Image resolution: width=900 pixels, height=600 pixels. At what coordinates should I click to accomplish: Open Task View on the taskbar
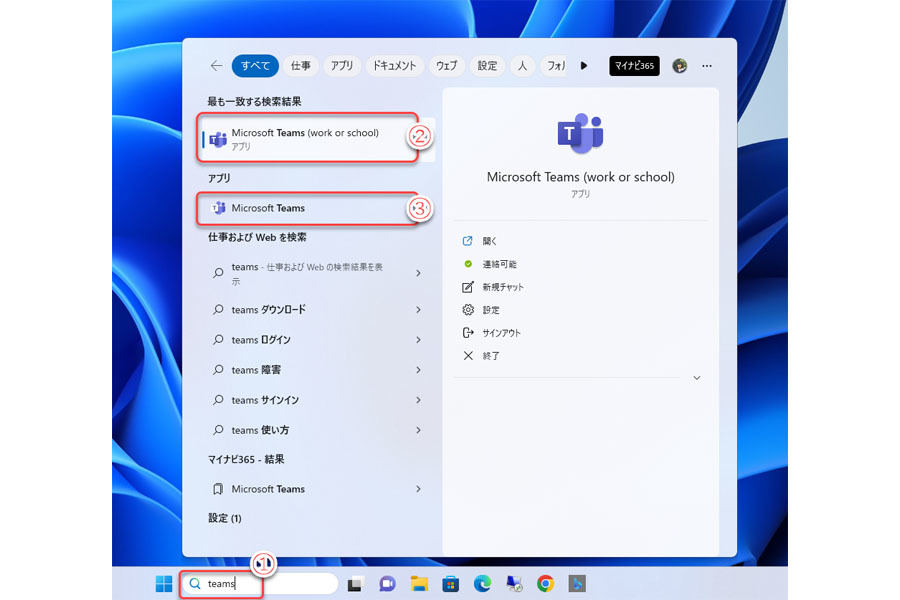356,584
